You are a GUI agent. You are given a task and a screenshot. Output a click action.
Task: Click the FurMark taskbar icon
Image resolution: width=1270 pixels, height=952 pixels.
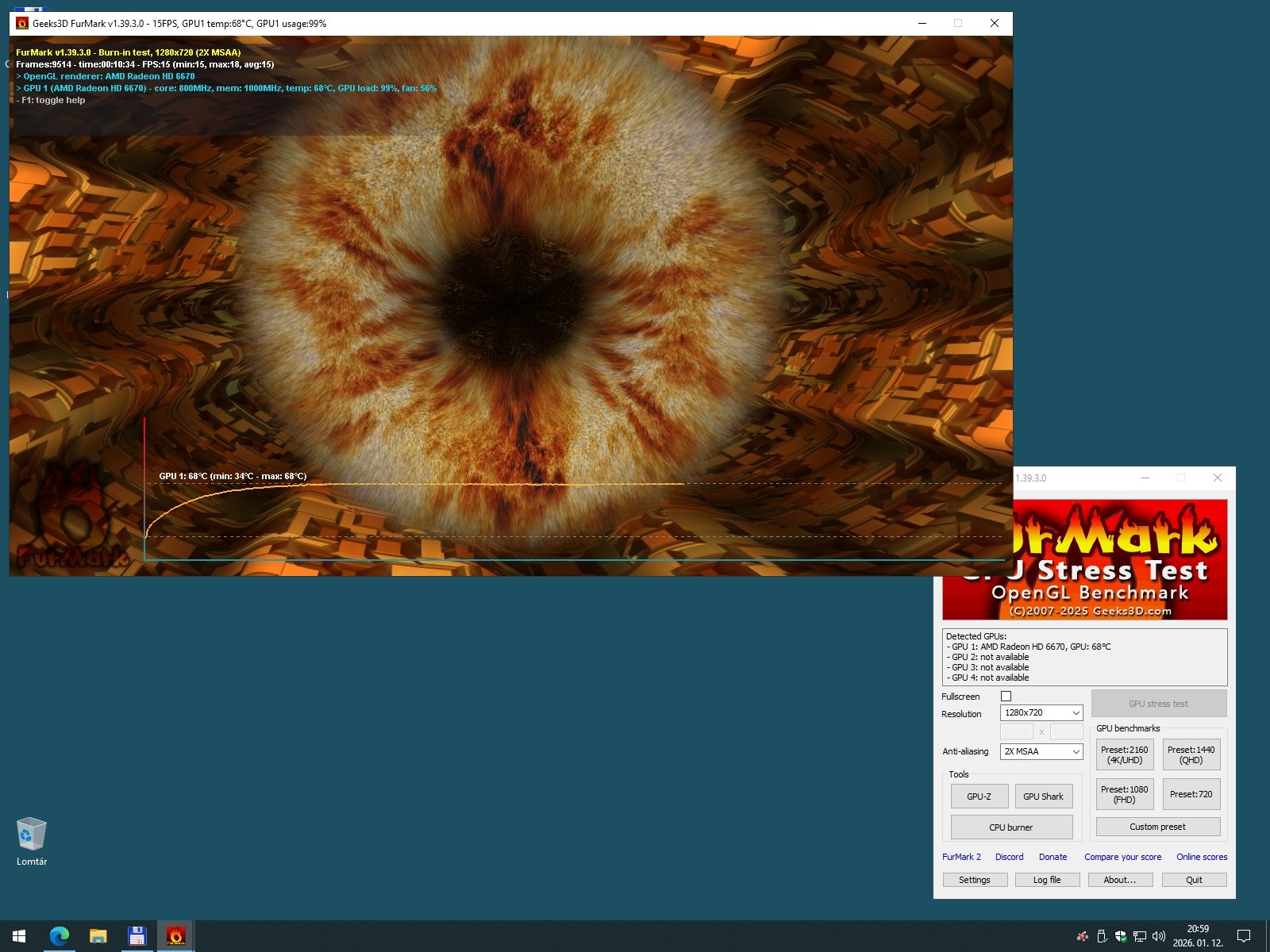[175, 936]
